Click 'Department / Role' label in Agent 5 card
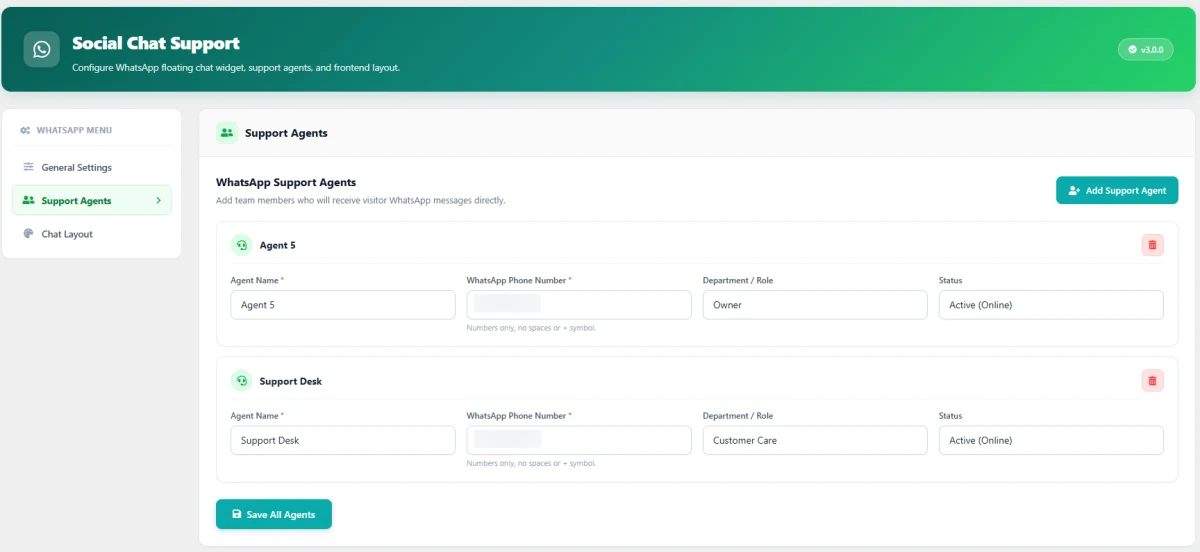The image size is (1200, 552). [738, 280]
